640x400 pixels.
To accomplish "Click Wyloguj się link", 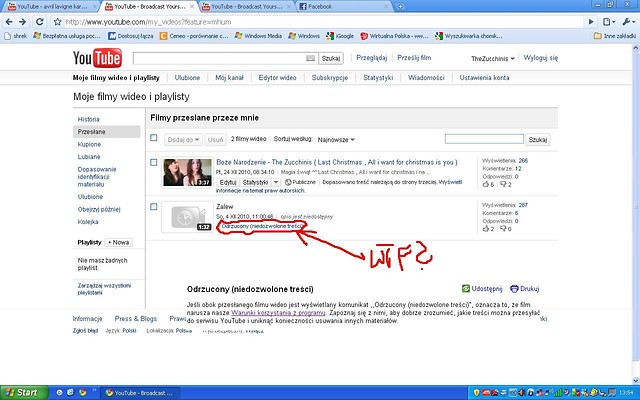I will point(541,58).
